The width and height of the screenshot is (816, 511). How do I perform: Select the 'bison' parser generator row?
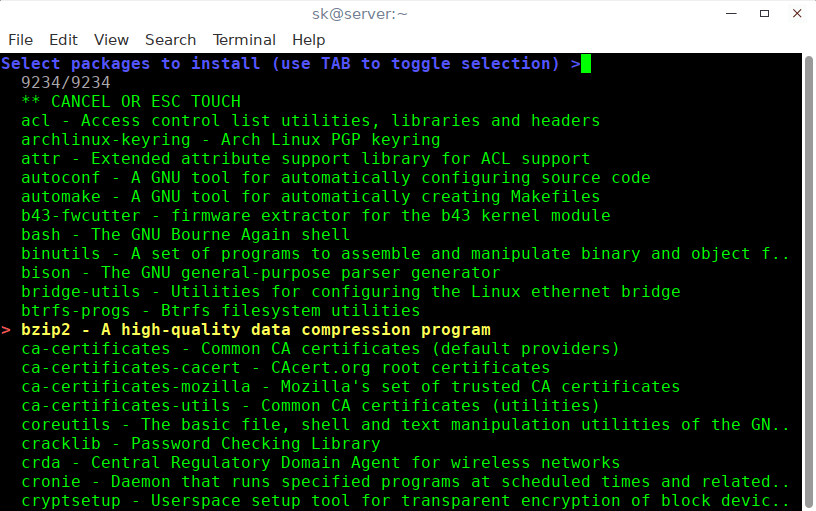(261, 273)
